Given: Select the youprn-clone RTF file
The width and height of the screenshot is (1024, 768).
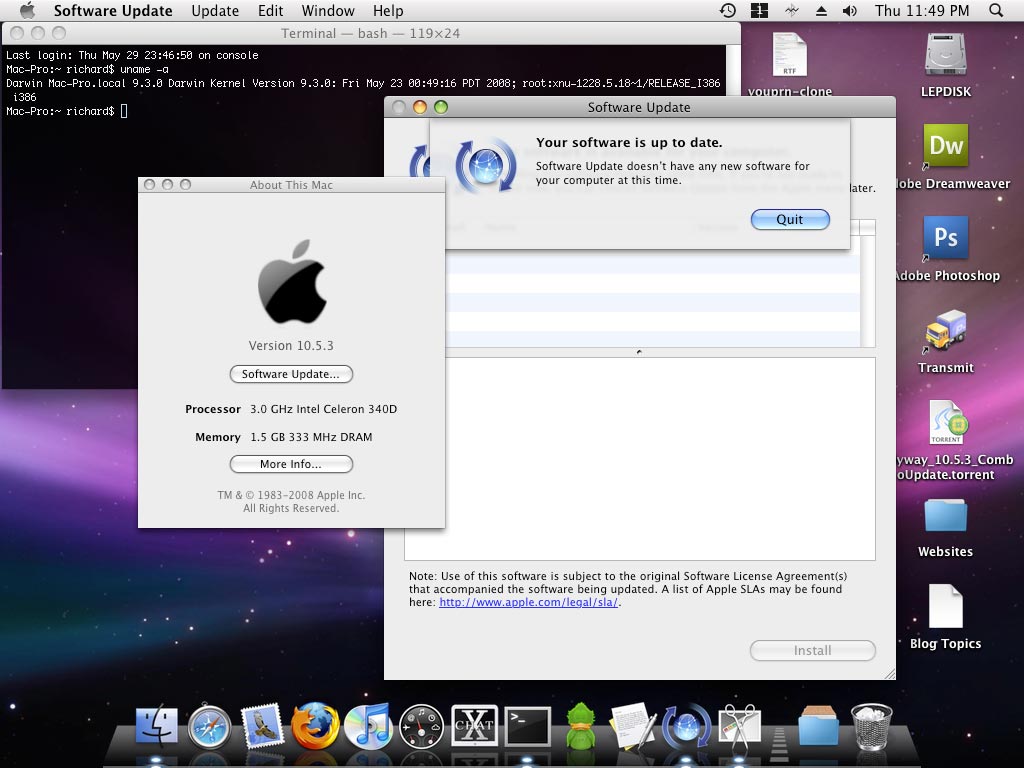Looking at the screenshot, I should click(790, 54).
